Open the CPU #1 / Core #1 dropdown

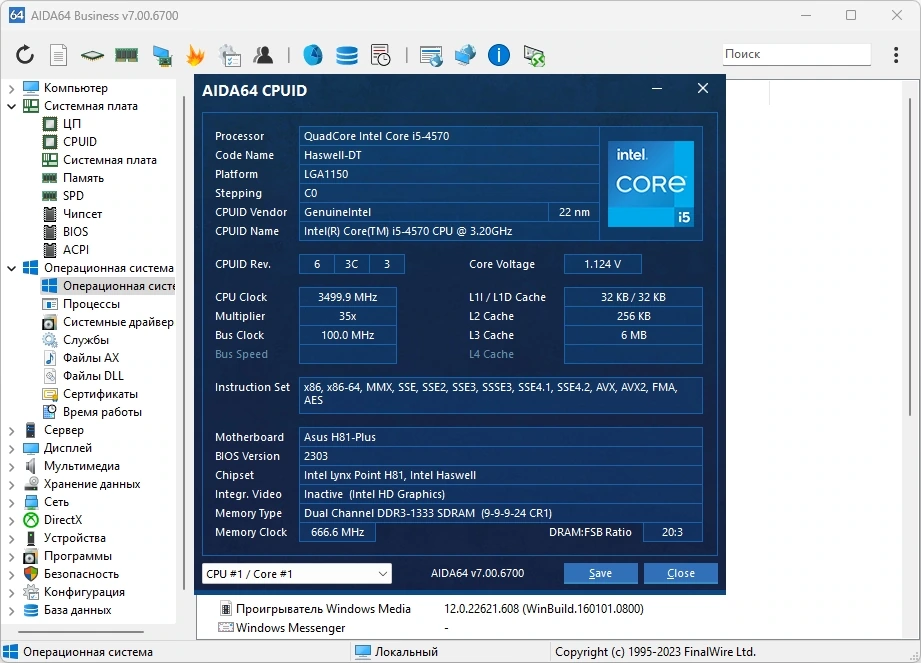tap(297, 574)
